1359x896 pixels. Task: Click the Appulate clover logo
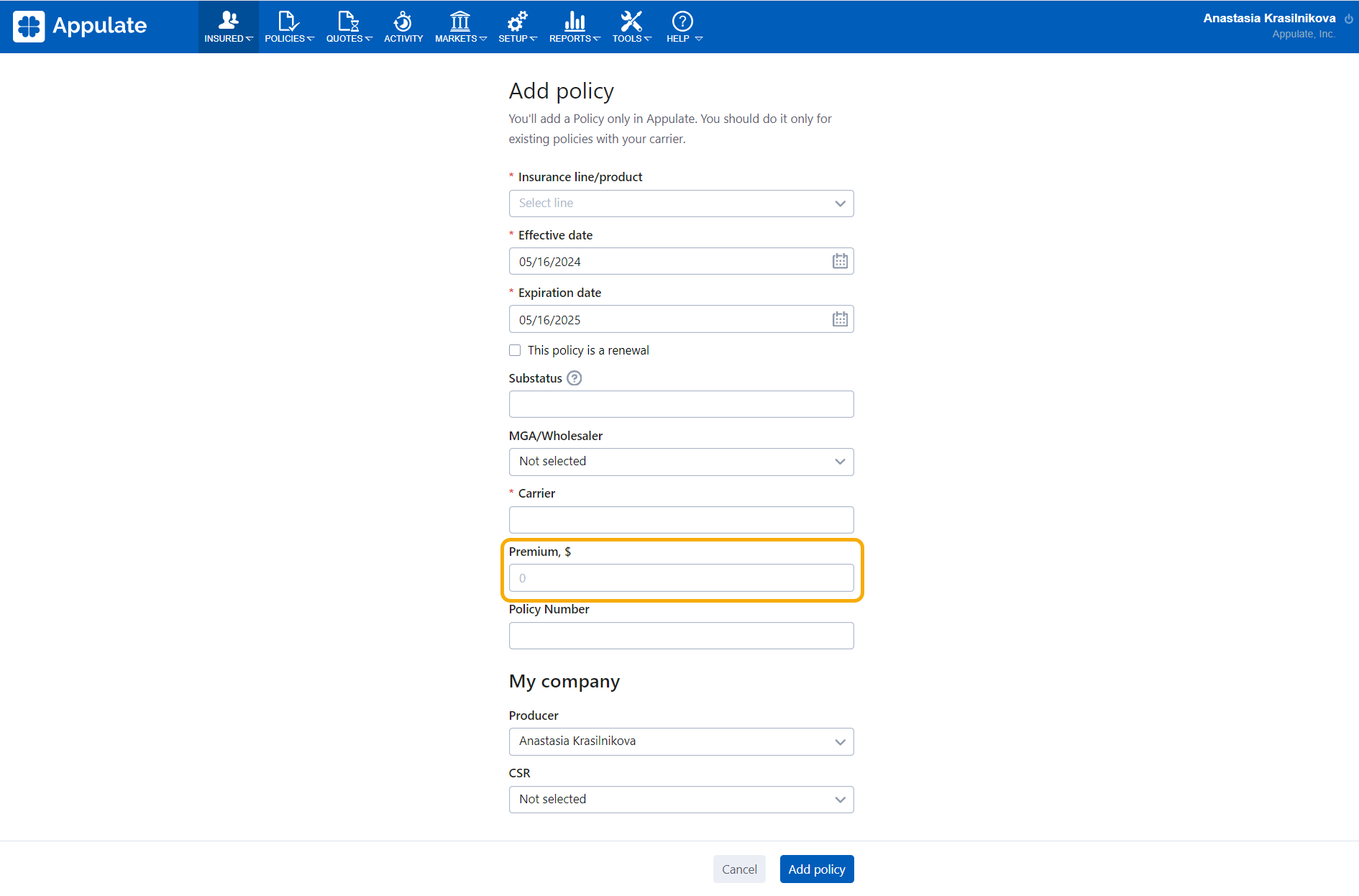pyautogui.click(x=29, y=27)
